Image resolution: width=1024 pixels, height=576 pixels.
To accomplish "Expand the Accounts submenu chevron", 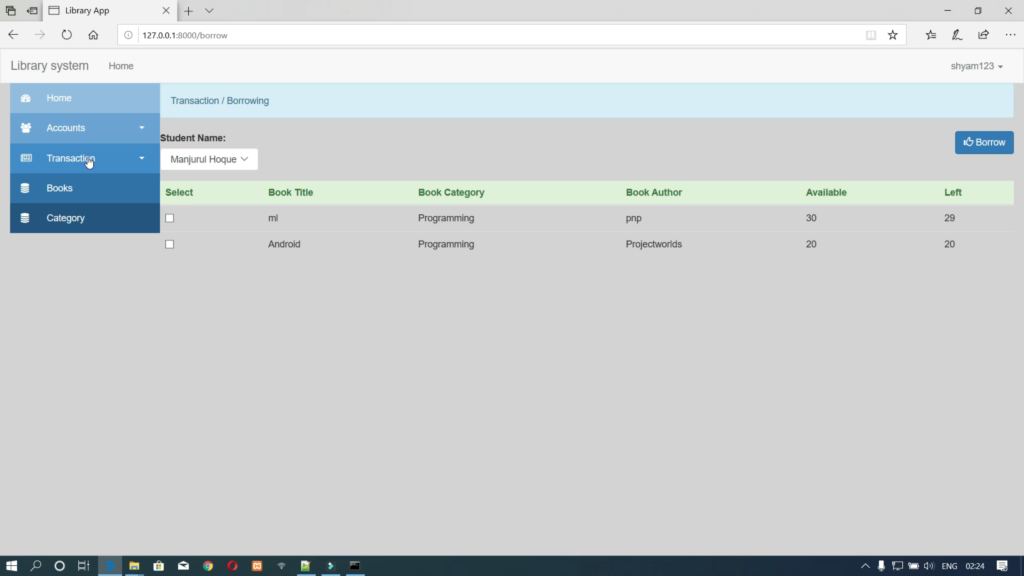I will click(141, 128).
